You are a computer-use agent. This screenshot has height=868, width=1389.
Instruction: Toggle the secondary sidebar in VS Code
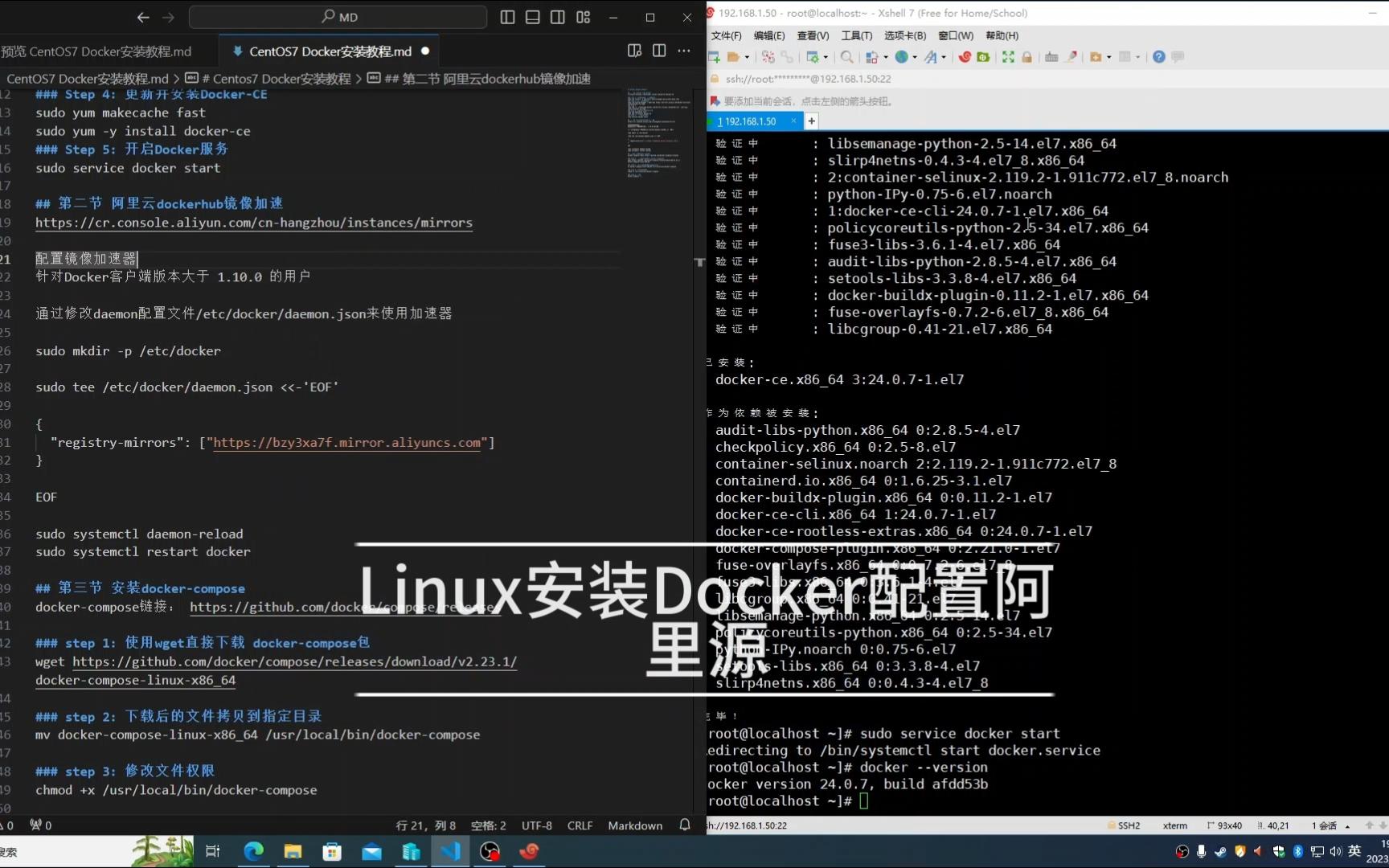click(x=557, y=17)
